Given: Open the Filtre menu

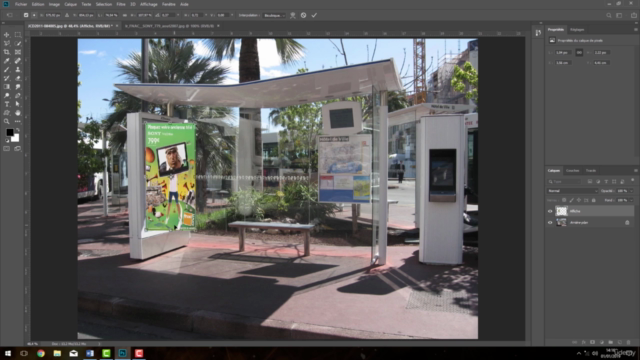Looking at the screenshot, I should (121, 4).
